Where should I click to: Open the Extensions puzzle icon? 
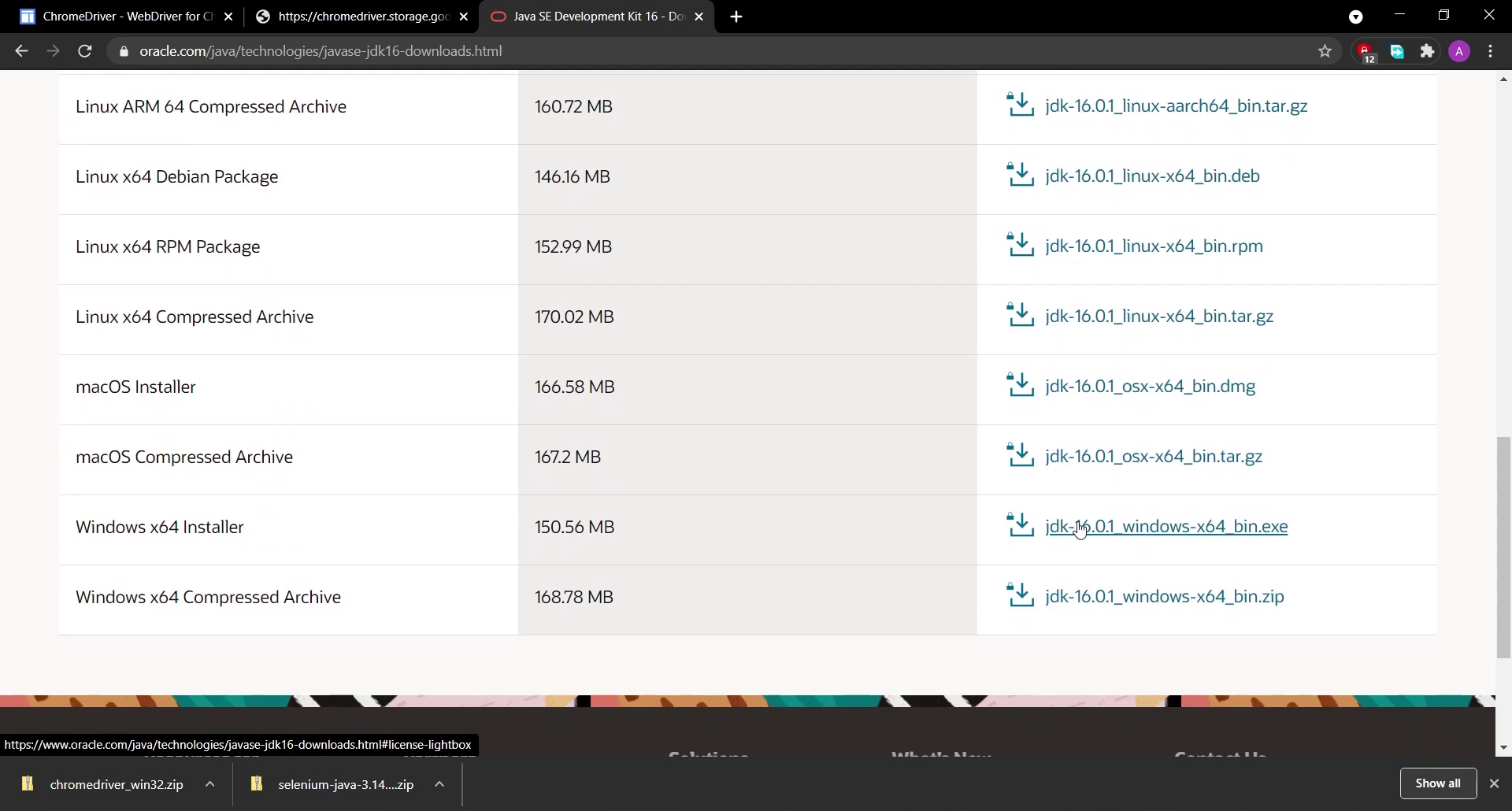(x=1428, y=51)
